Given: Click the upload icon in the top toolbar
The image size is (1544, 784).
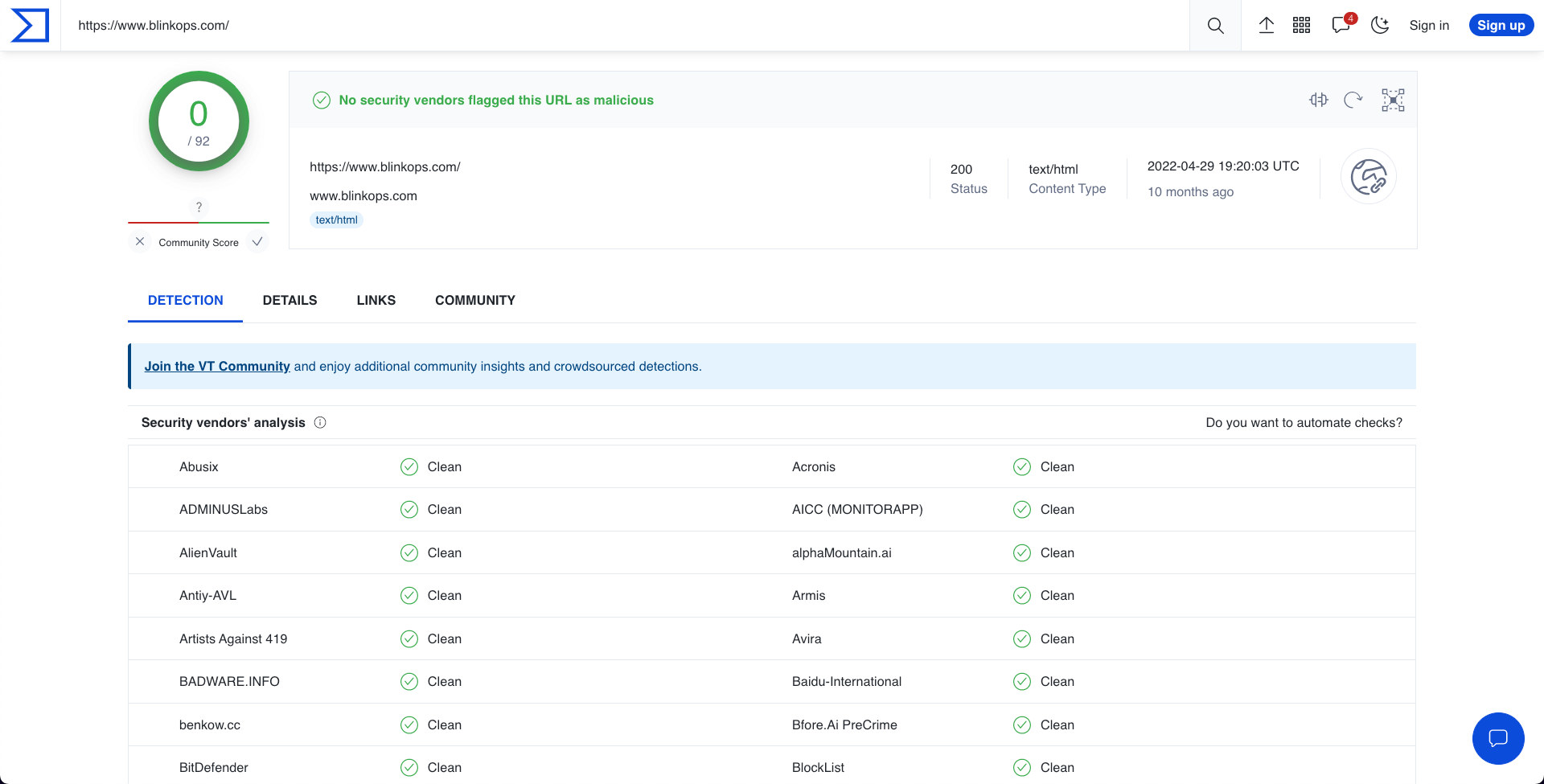Looking at the screenshot, I should click(1266, 25).
